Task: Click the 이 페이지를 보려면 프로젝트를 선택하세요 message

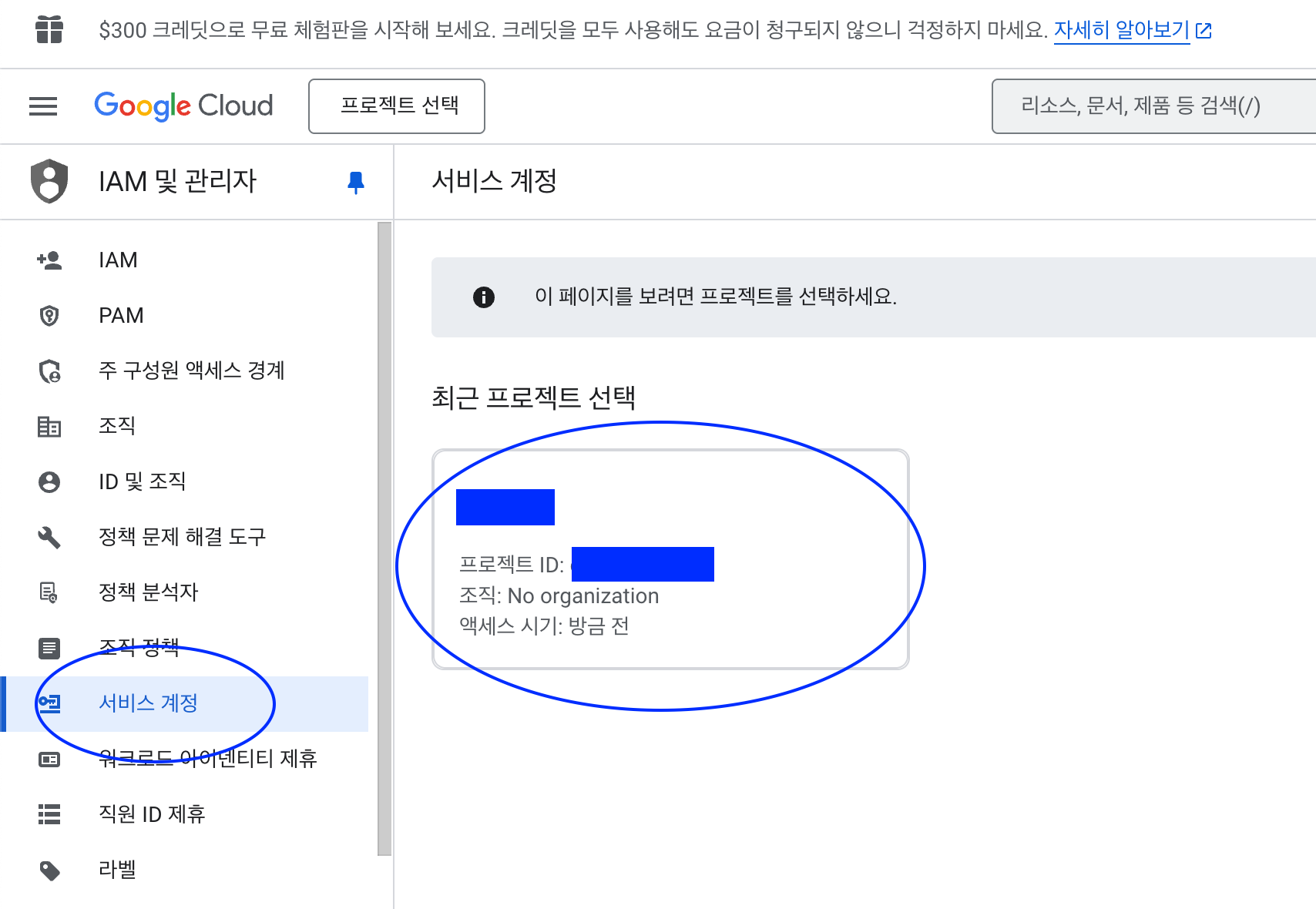Action: [716, 297]
